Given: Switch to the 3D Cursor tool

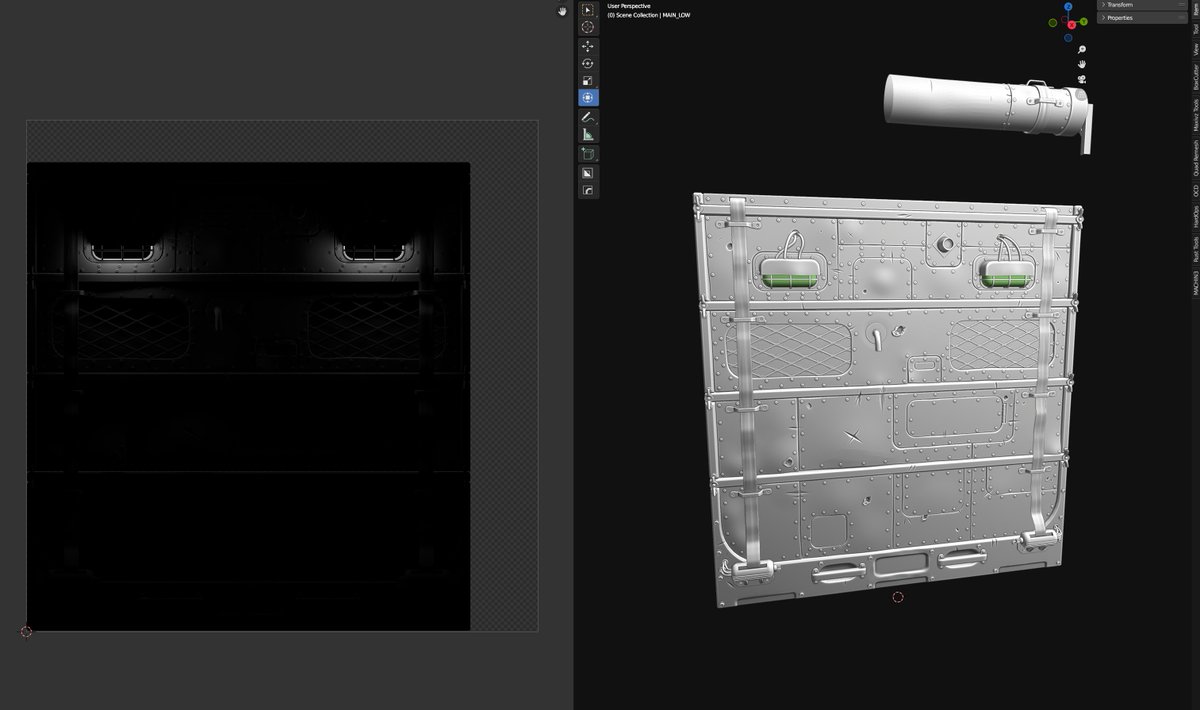Looking at the screenshot, I should click(588, 25).
